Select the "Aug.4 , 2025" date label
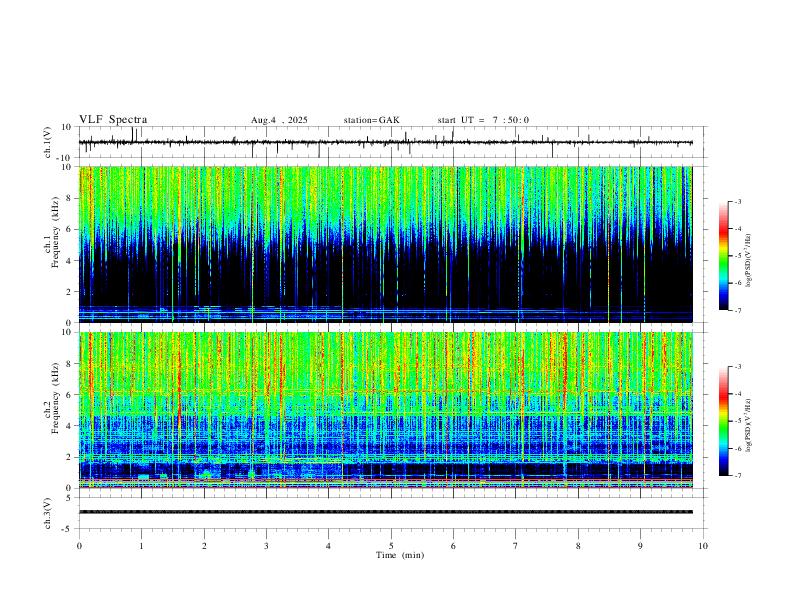This screenshot has height=612, width=792. [x=279, y=120]
